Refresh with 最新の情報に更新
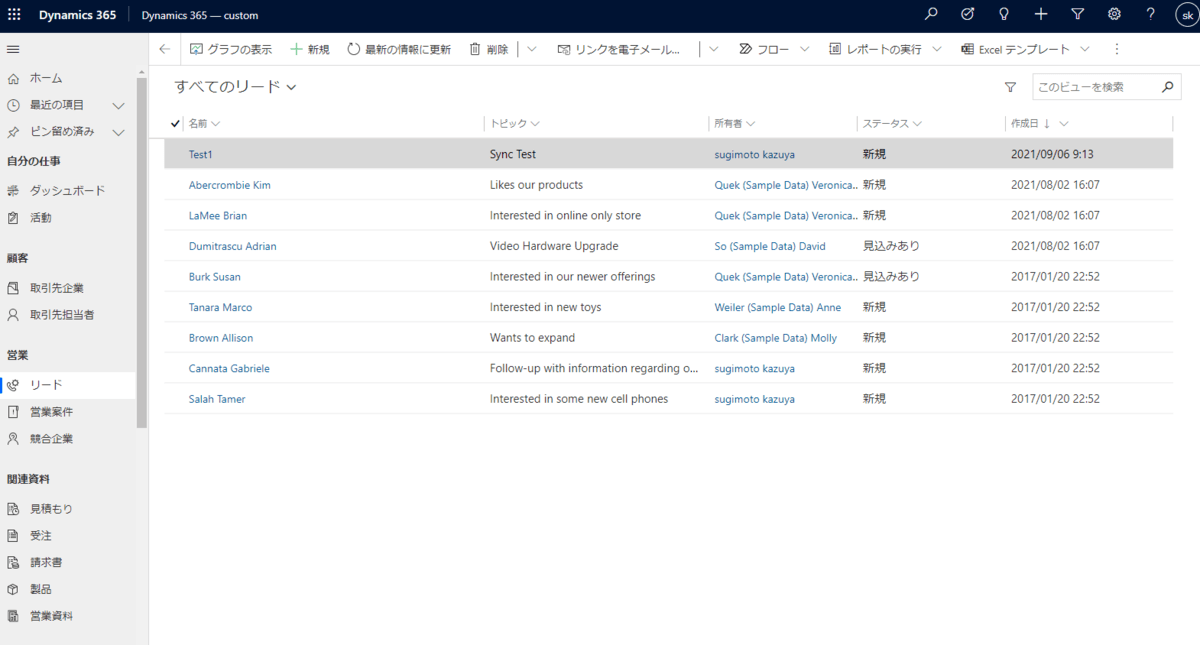 coord(399,49)
